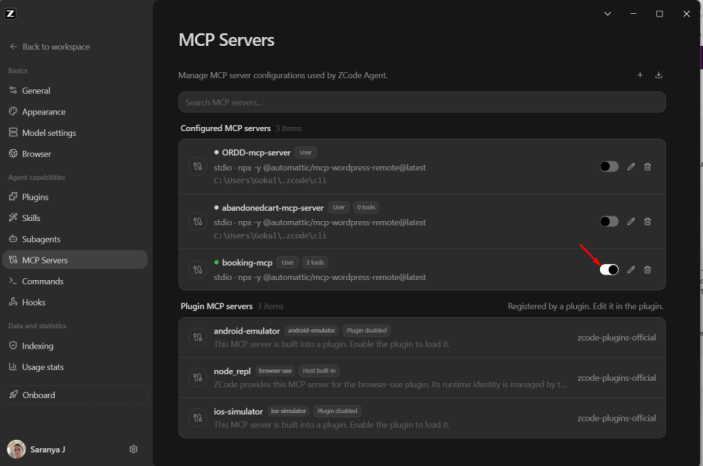Screen dimensions: 703x466
Task: Click the 0 tools badge on abandonedcart-mcp-server
Action: click(x=366, y=207)
